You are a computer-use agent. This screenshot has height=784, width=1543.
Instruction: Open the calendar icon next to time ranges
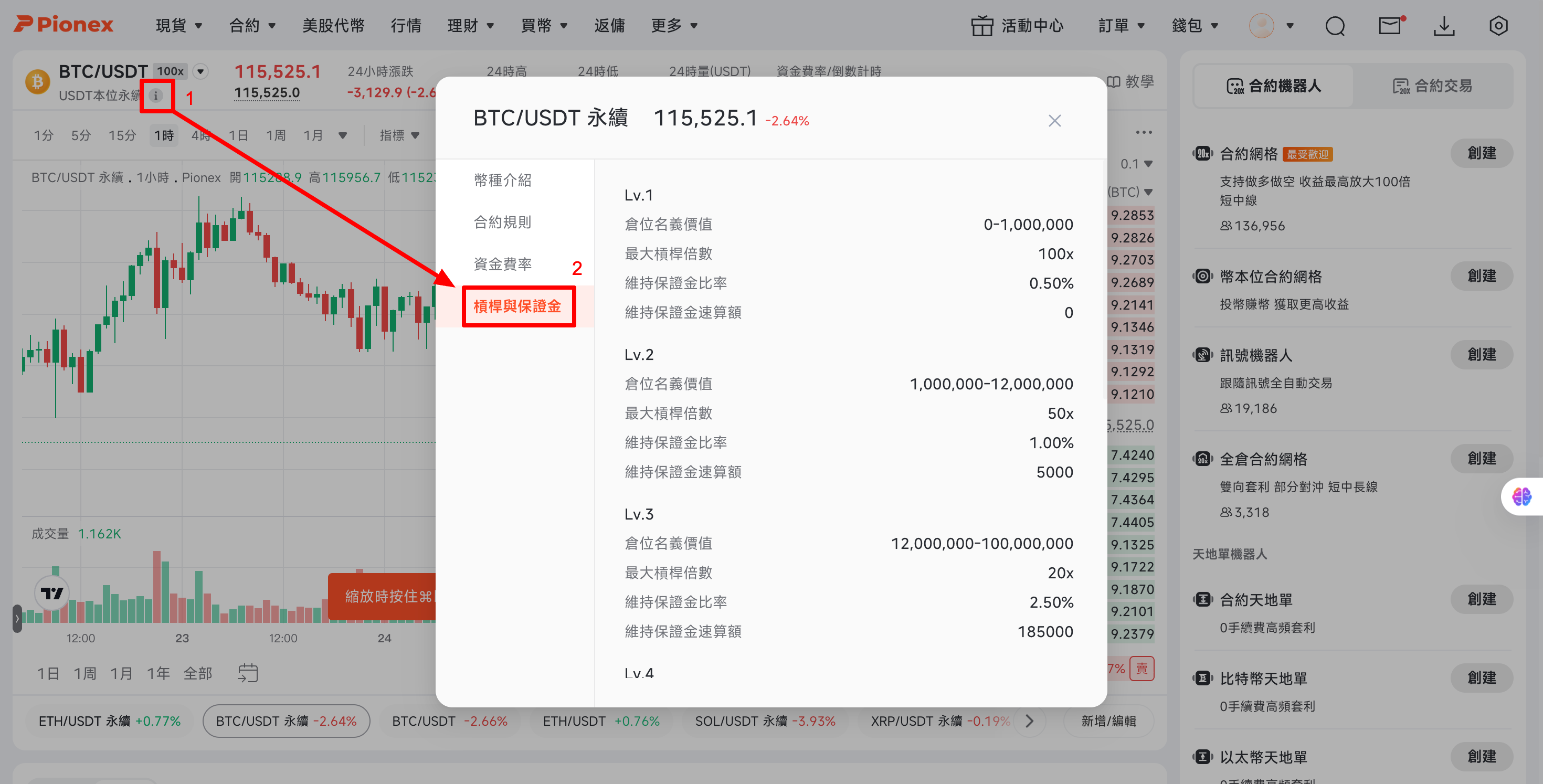[247, 673]
